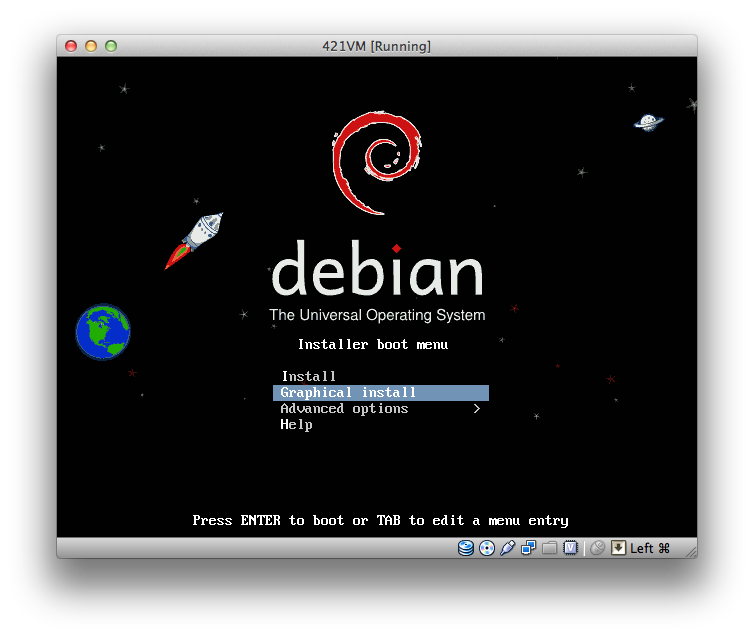The height and width of the screenshot is (637, 754).
Task: Open the optical CD drive indicator
Action: [486, 548]
